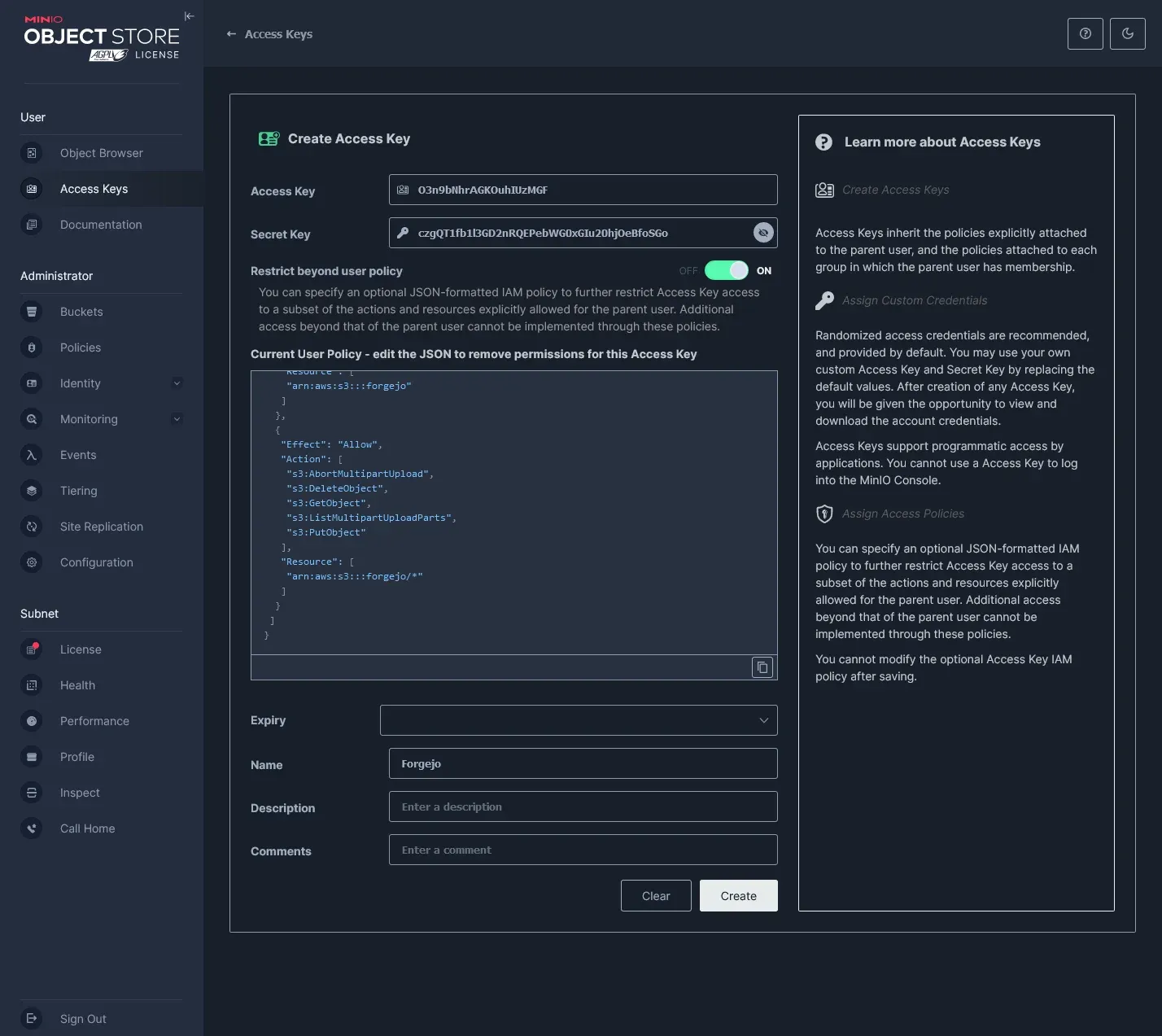Open the Events section in the sidebar
The width and height of the screenshot is (1162, 1036).
[77, 455]
